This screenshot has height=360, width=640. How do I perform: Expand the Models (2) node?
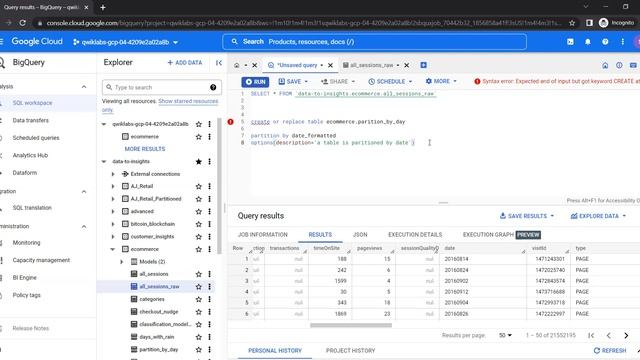[x=122, y=262]
